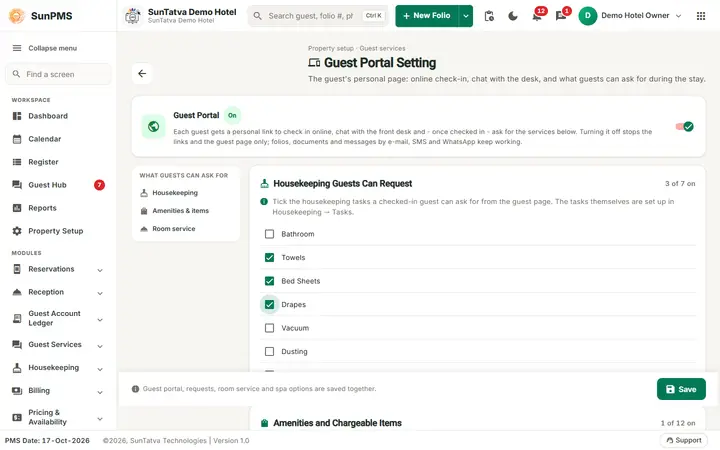720x450 pixels.
Task: Turn off the Guest Portal switch
Action: coord(685,127)
